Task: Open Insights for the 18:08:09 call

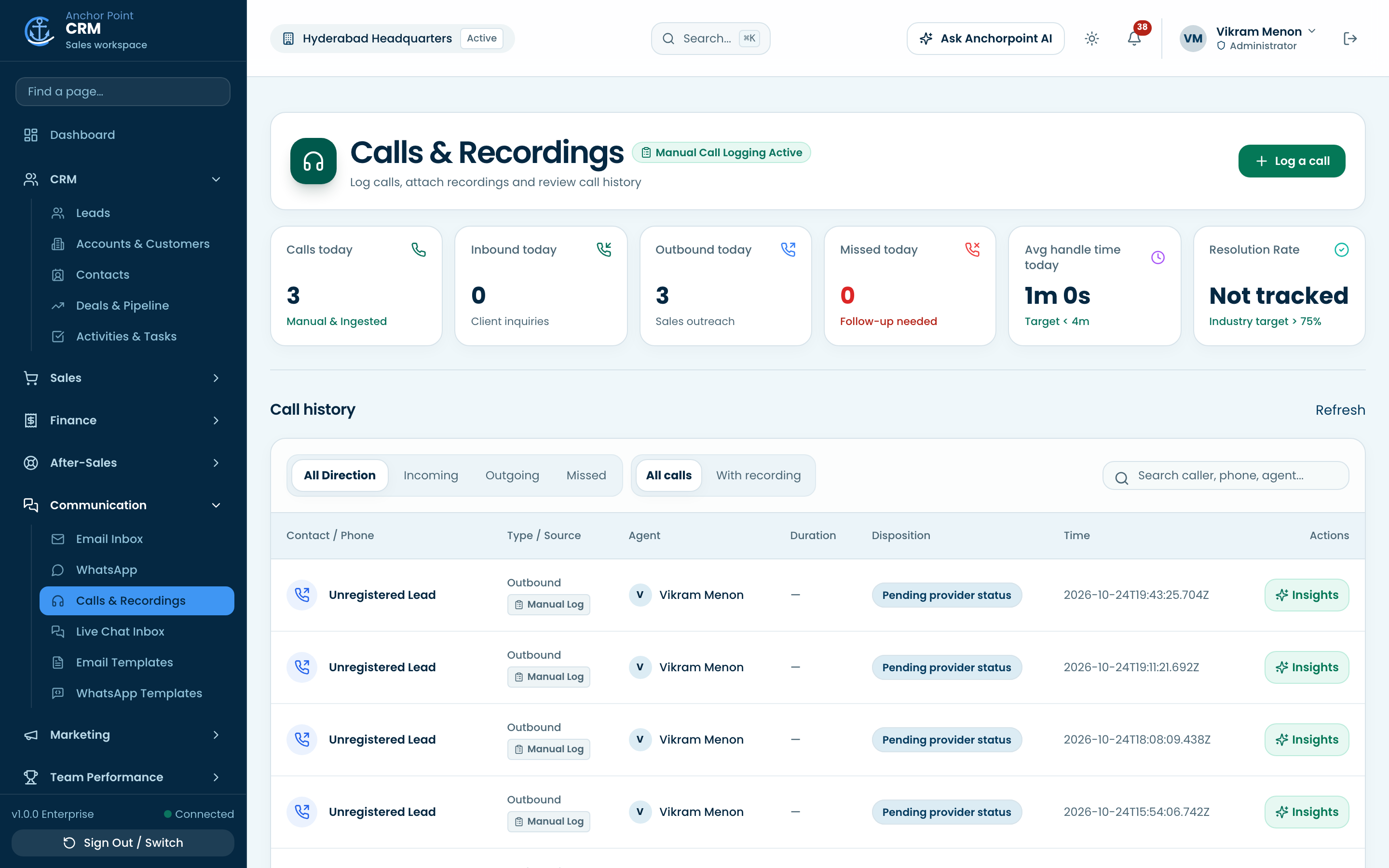Action: pyautogui.click(x=1307, y=739)
